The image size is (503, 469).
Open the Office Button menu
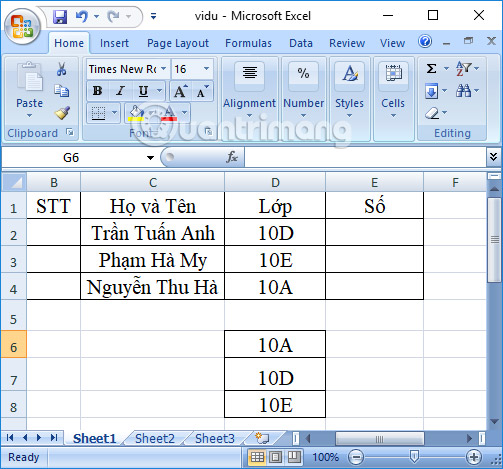point(22,26)
